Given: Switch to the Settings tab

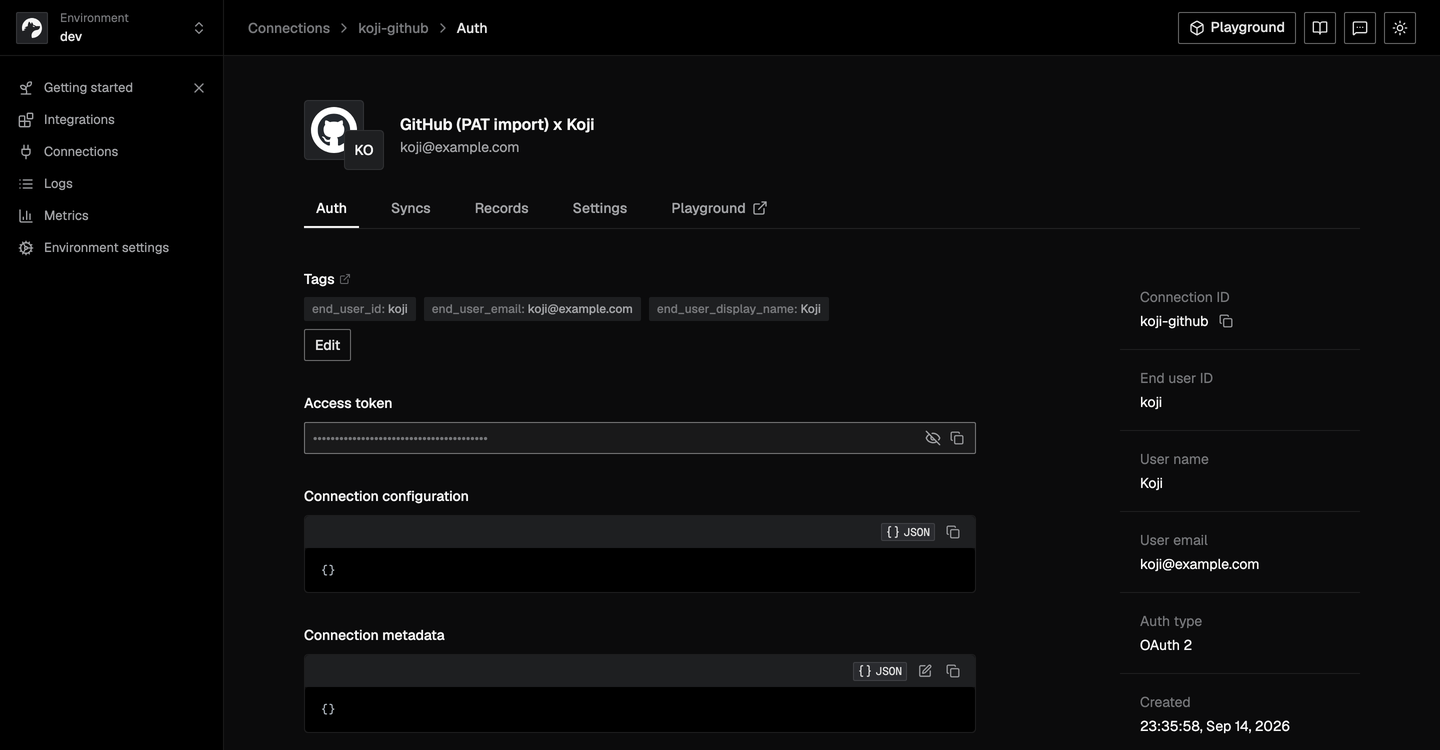Looking at the screenshot, I should [x=600, y=208].
